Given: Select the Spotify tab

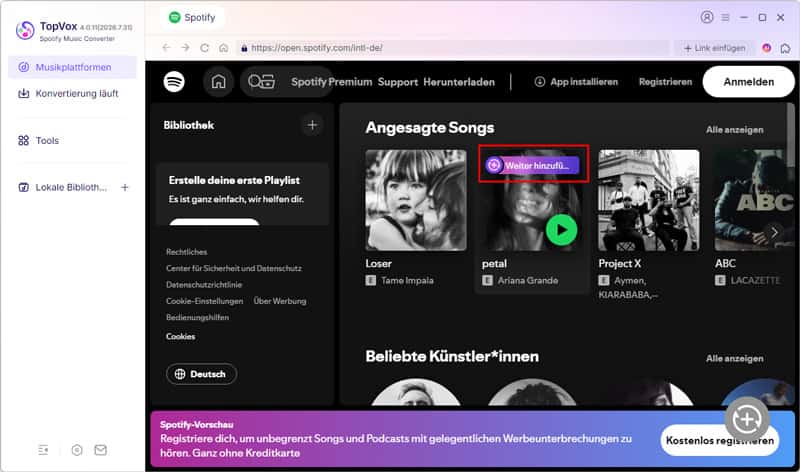Looking at the screenshot, I should pyautogui.click(x=192, y=17).
